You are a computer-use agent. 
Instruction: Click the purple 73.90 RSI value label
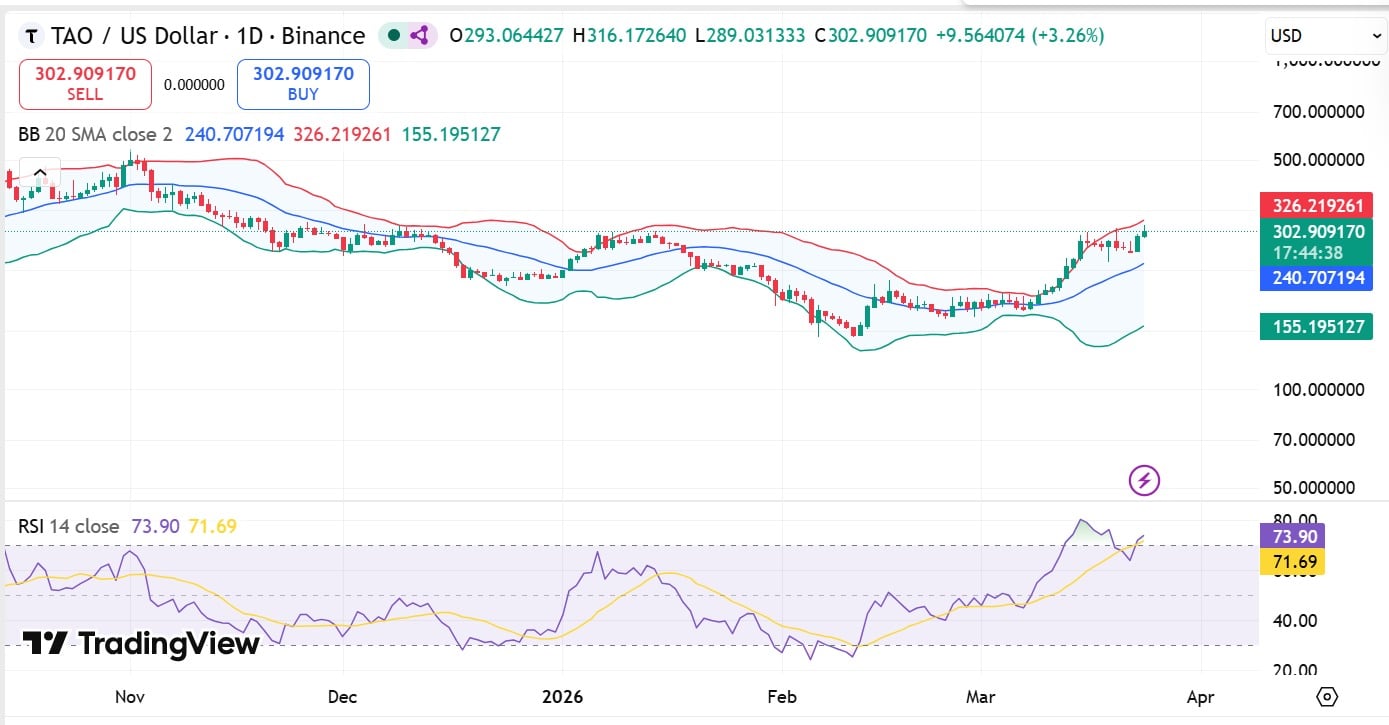point(1295,536)
